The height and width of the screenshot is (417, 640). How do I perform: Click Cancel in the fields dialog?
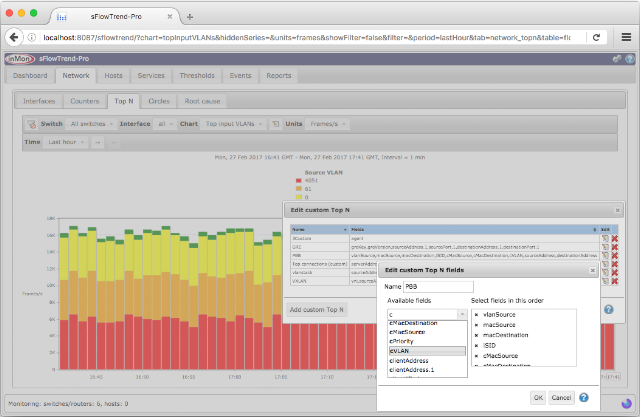[561, 397]
